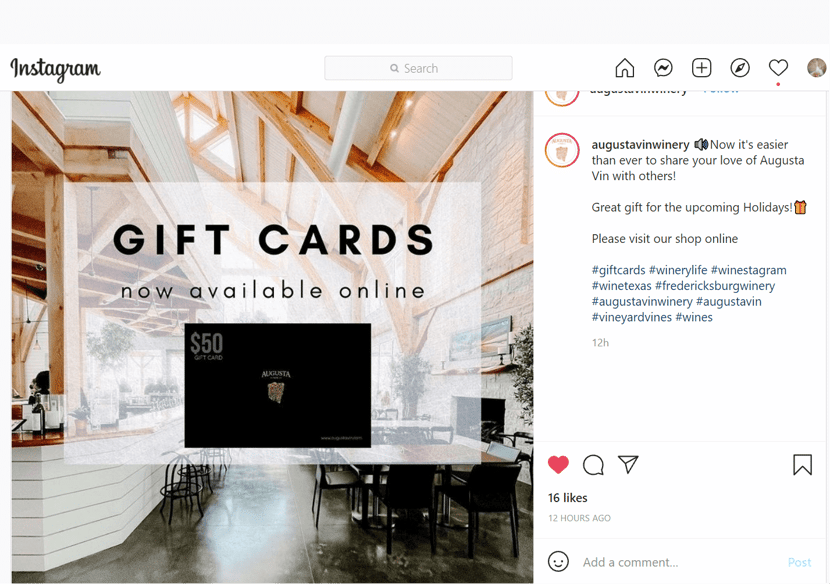Focus the Search box
Screen dimensions: 830x584
point(418,68)
